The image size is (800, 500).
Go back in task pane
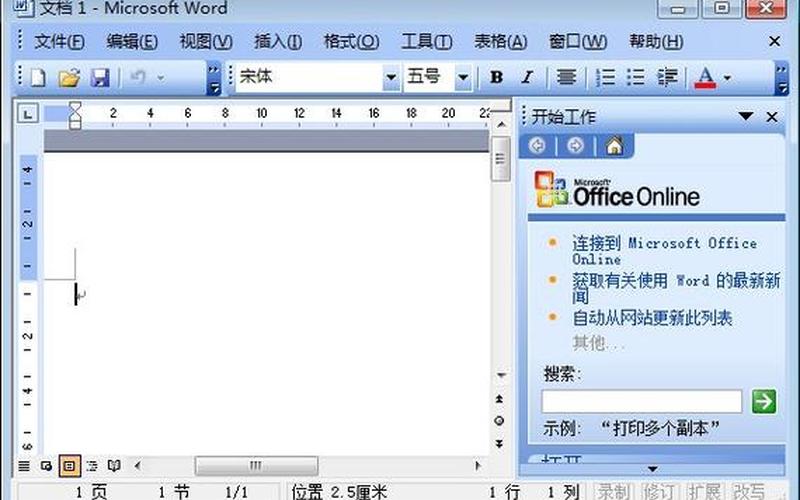[537, 146]
